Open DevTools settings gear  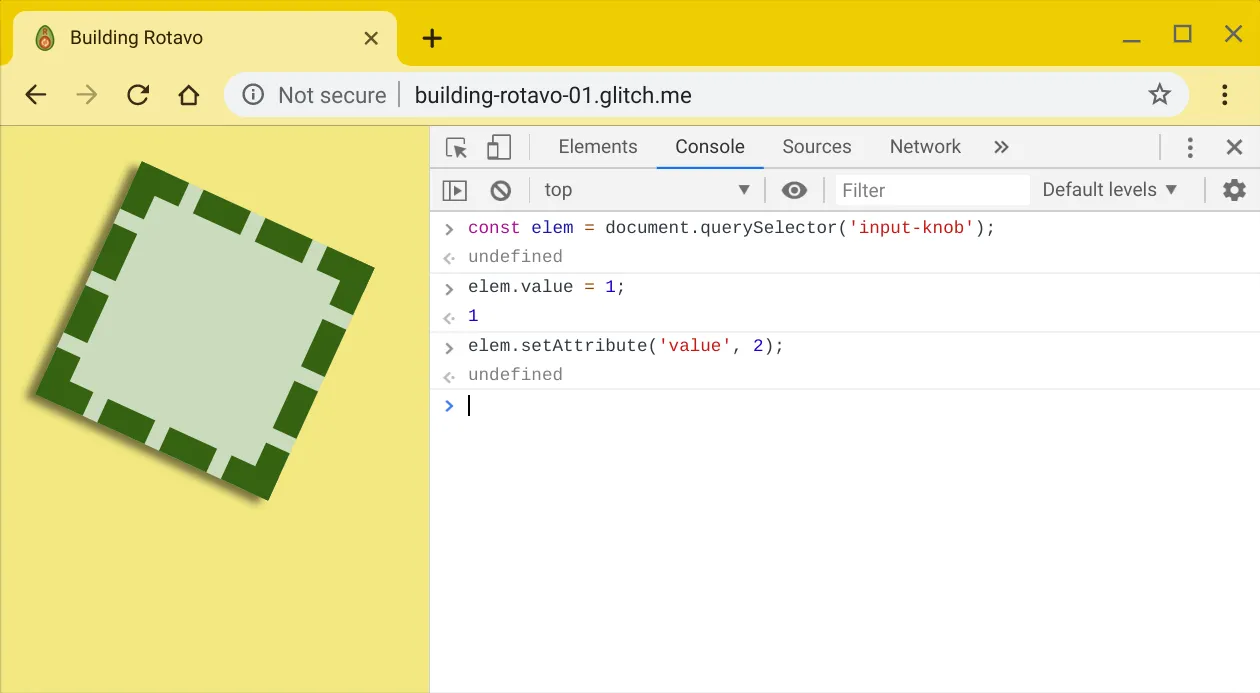[x=1234, y=189]
